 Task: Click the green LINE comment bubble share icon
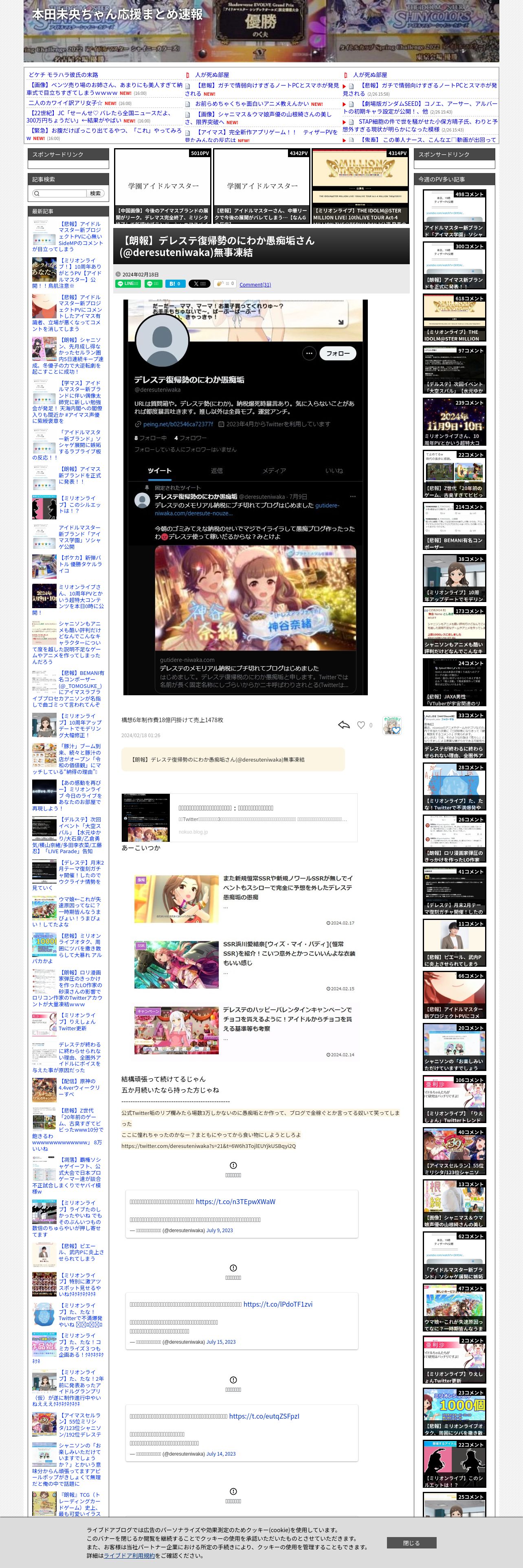point(154,284)
